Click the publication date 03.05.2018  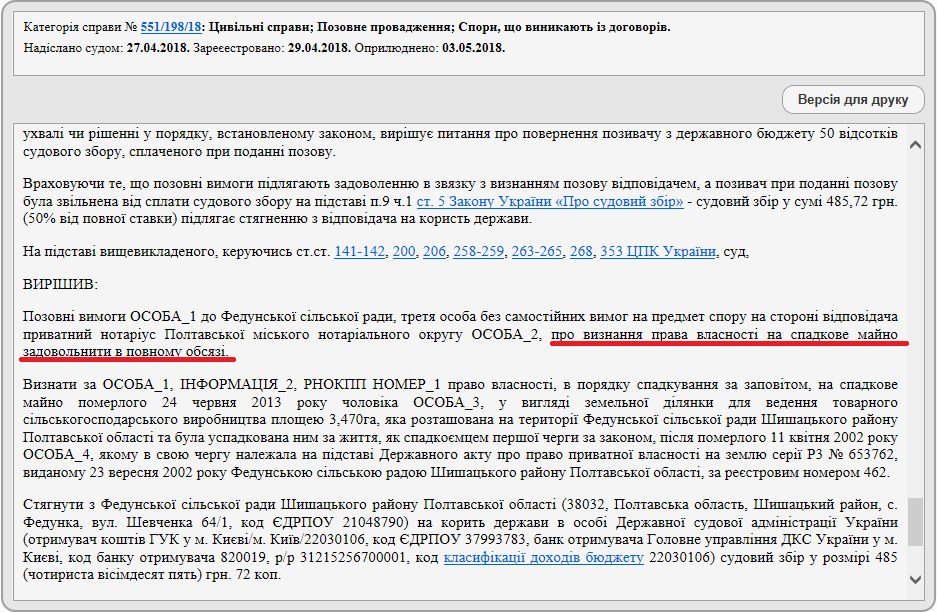click(x=473, y=48)
